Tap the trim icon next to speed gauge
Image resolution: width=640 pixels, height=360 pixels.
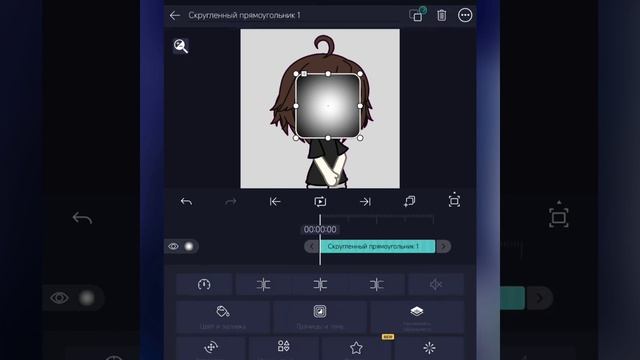tap(263, 284)
